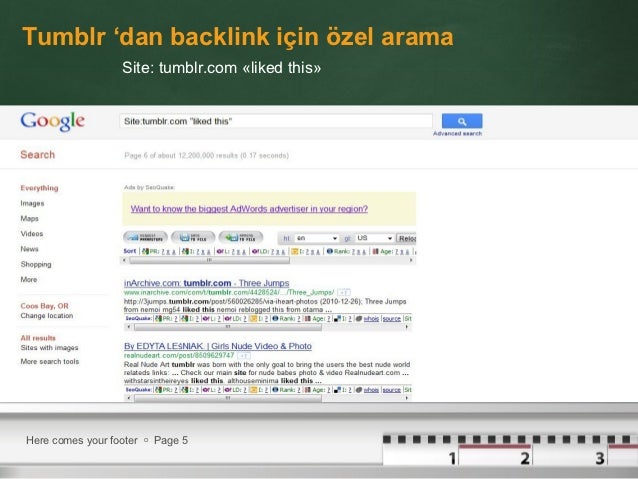Click right scroll arrow under inArchive.com result
Viewport: 638px width, 479px height.
407,327
